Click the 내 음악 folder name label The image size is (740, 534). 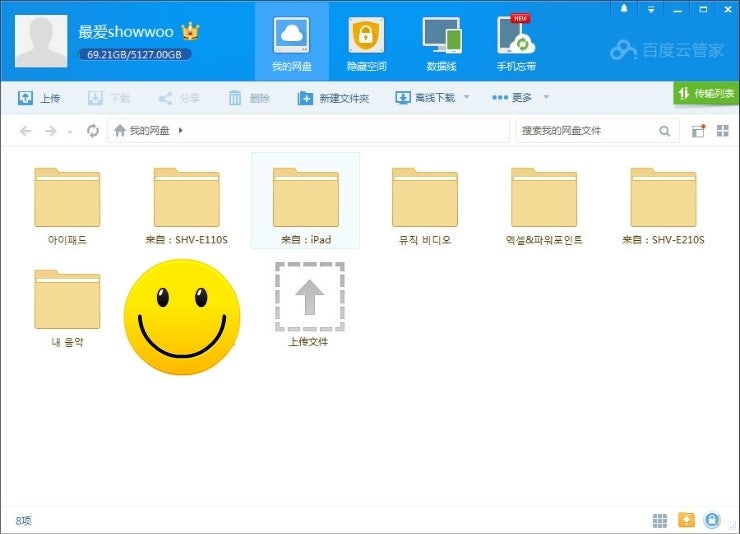click(x=67, y=342)
